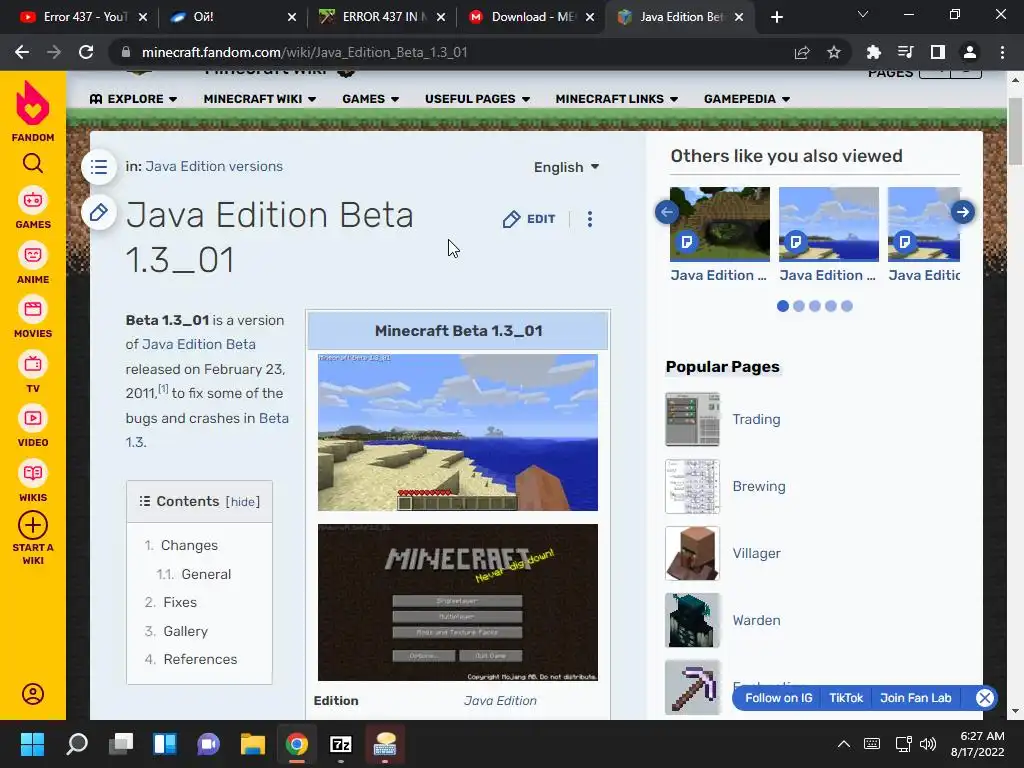Click Start a Wiki plus icon
Screen dimensions: 1024x768
[x=33, y=525]
